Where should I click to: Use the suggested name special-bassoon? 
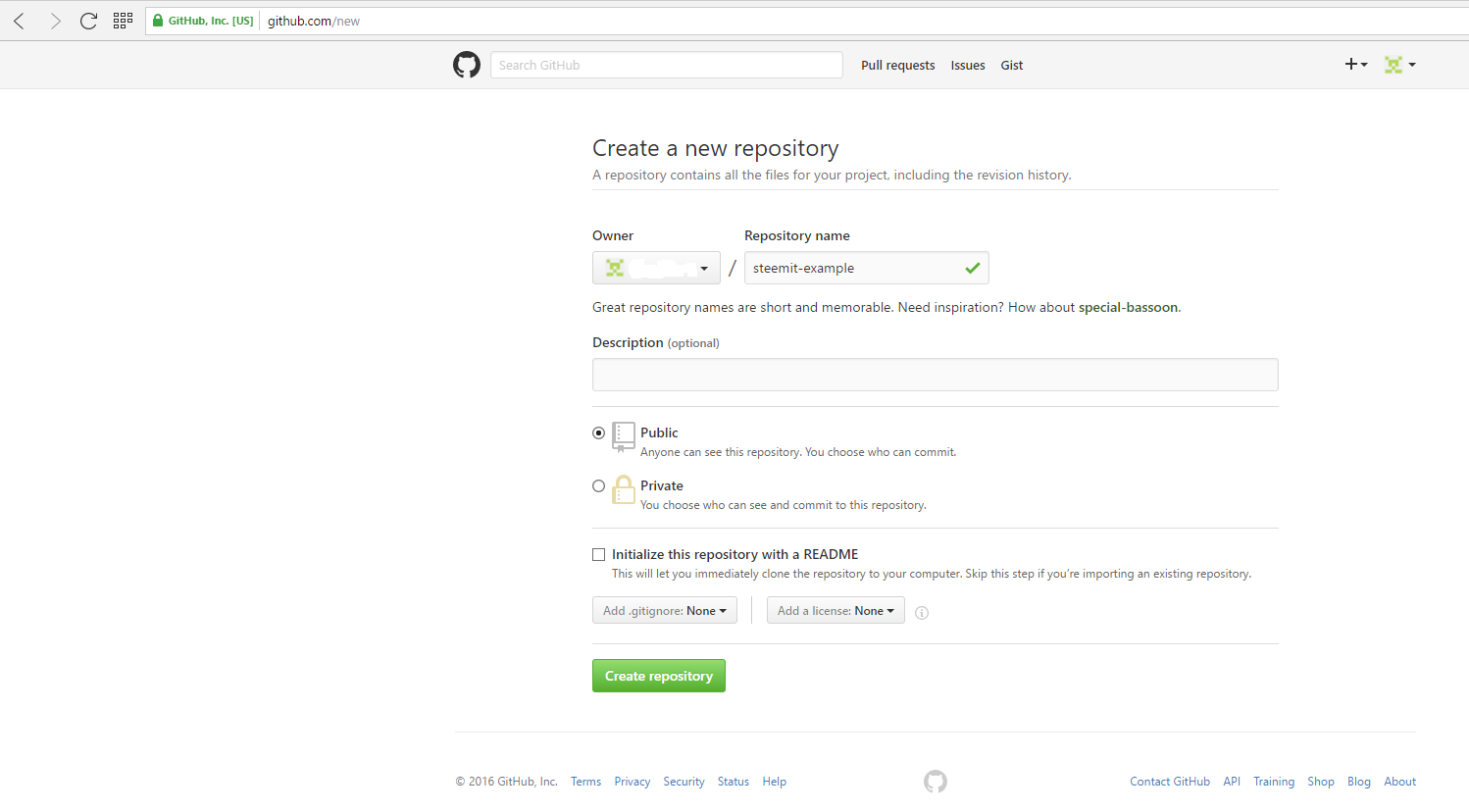pos(1128,307)
